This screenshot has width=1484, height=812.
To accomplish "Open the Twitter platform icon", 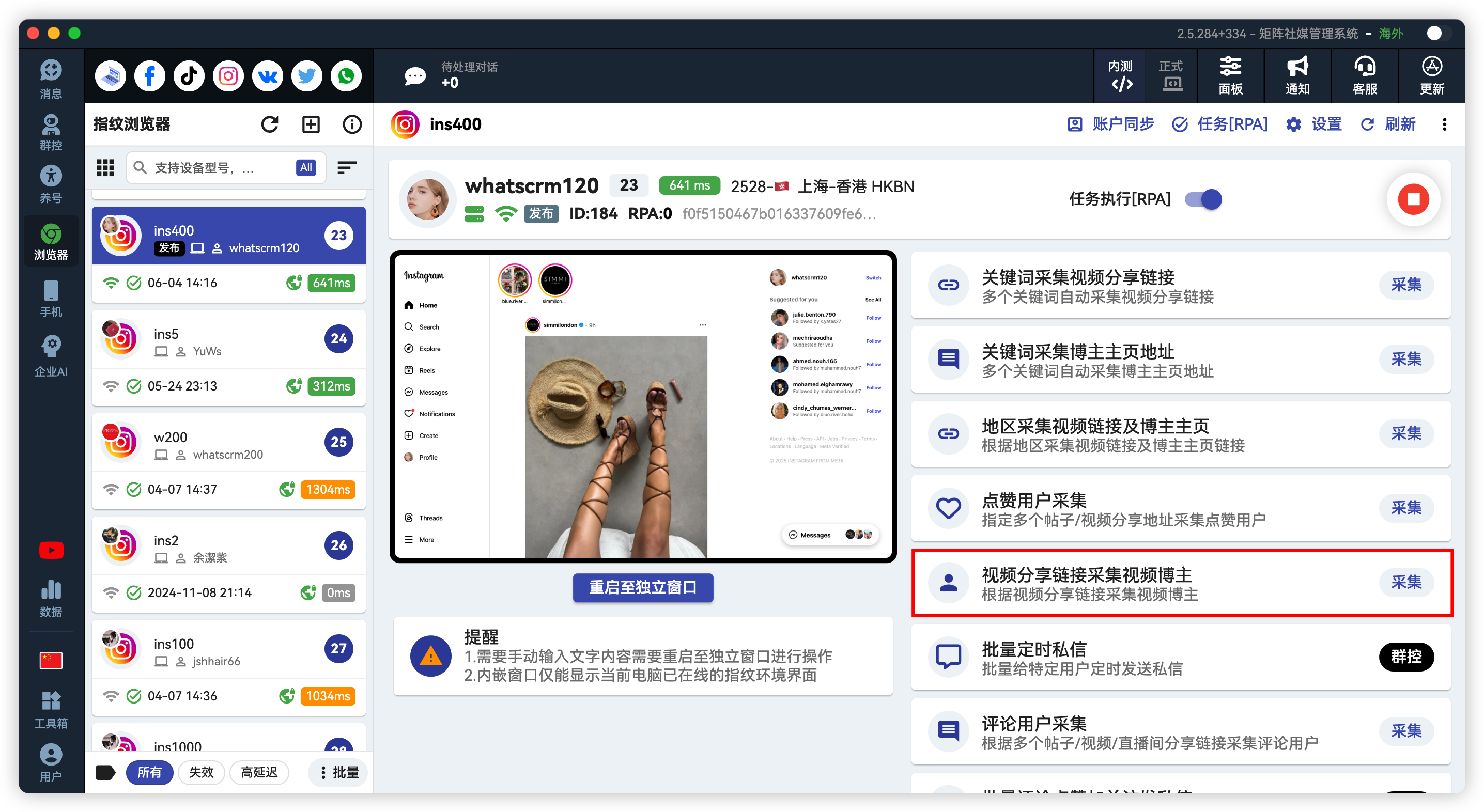I will 306,76.
